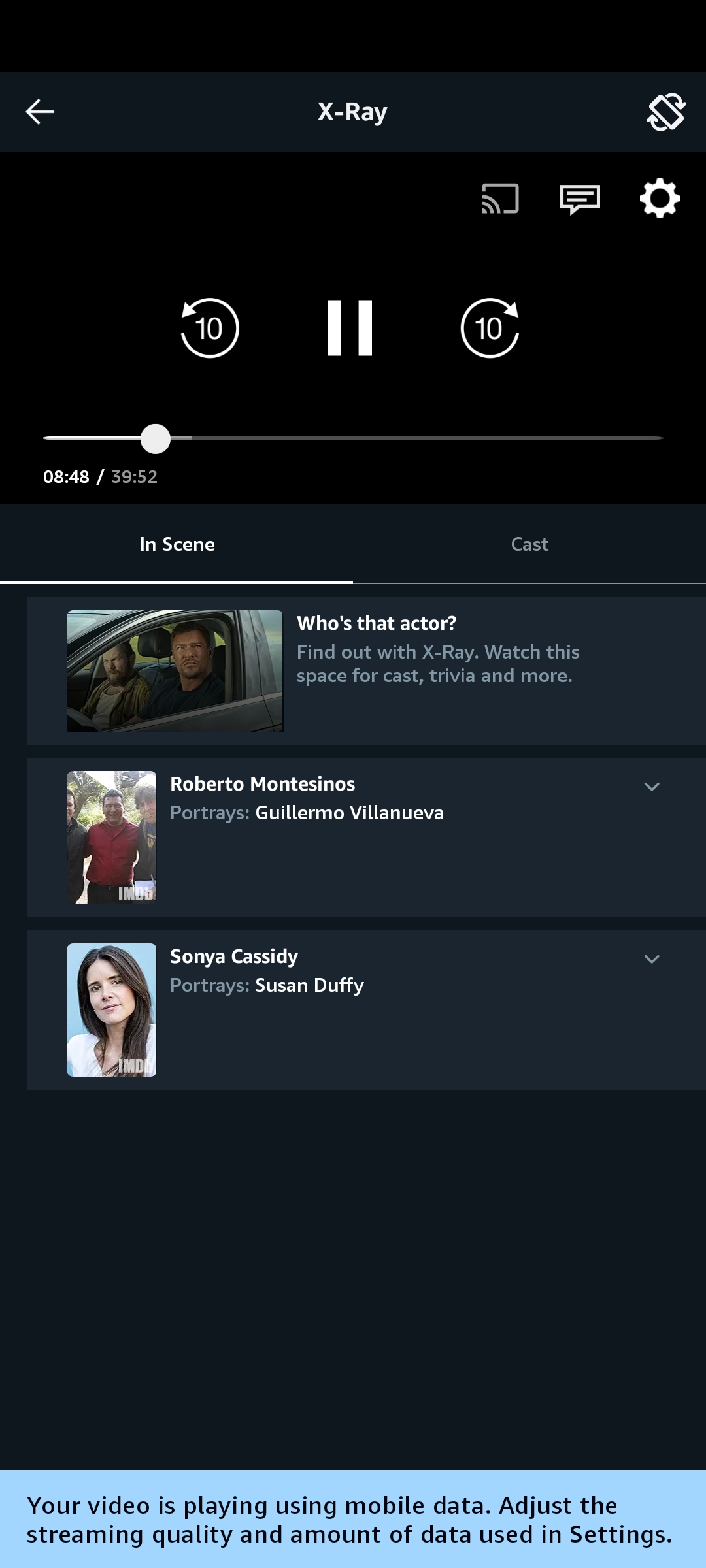Screen dimensions: 706x1568
Task: Expand Roberto Montesinos details chevron
Action: click(x=652, y=787)
